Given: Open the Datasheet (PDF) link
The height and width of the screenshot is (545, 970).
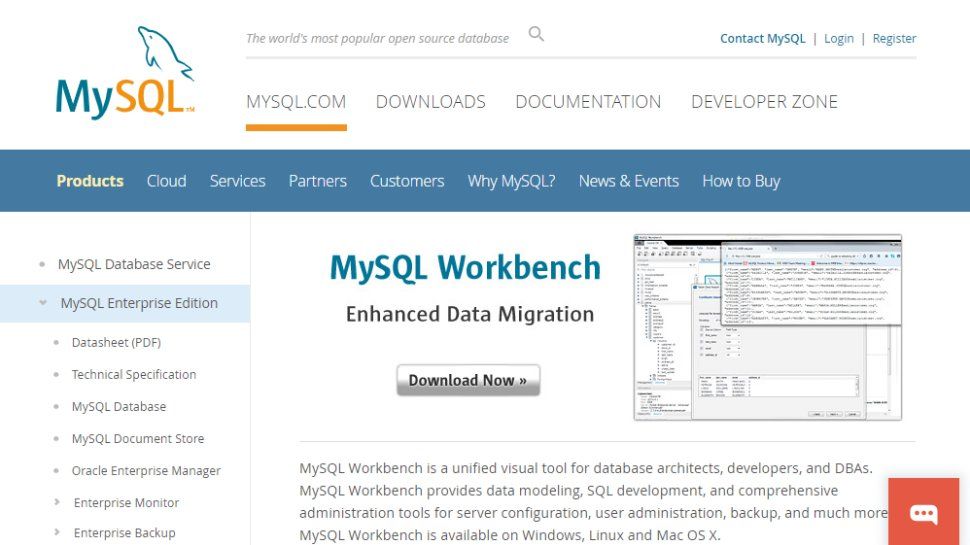Looking at the screenshot, I should [x=116, y=342].
